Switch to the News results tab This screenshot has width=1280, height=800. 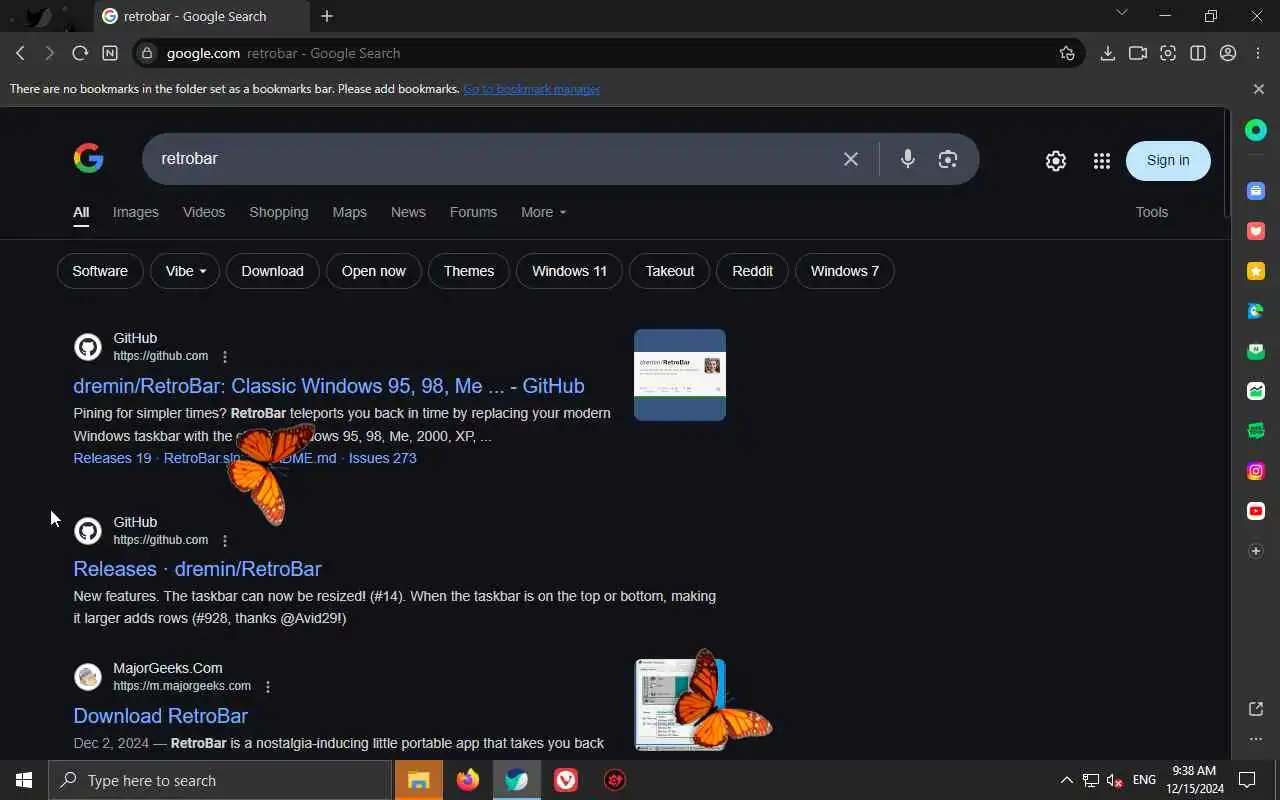pyautogui.click(x=408, y=212)
